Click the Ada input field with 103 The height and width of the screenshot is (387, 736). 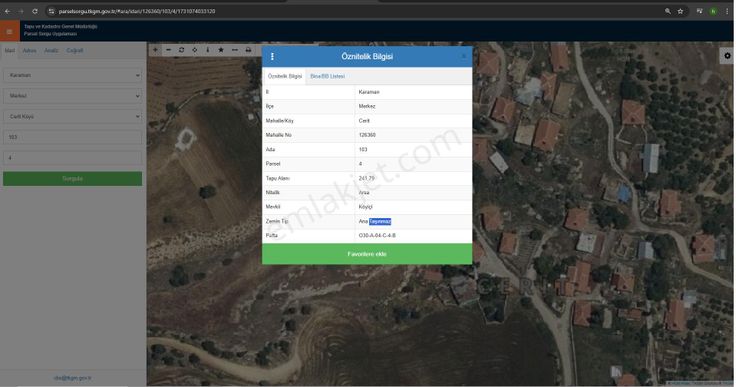[73, 137]
